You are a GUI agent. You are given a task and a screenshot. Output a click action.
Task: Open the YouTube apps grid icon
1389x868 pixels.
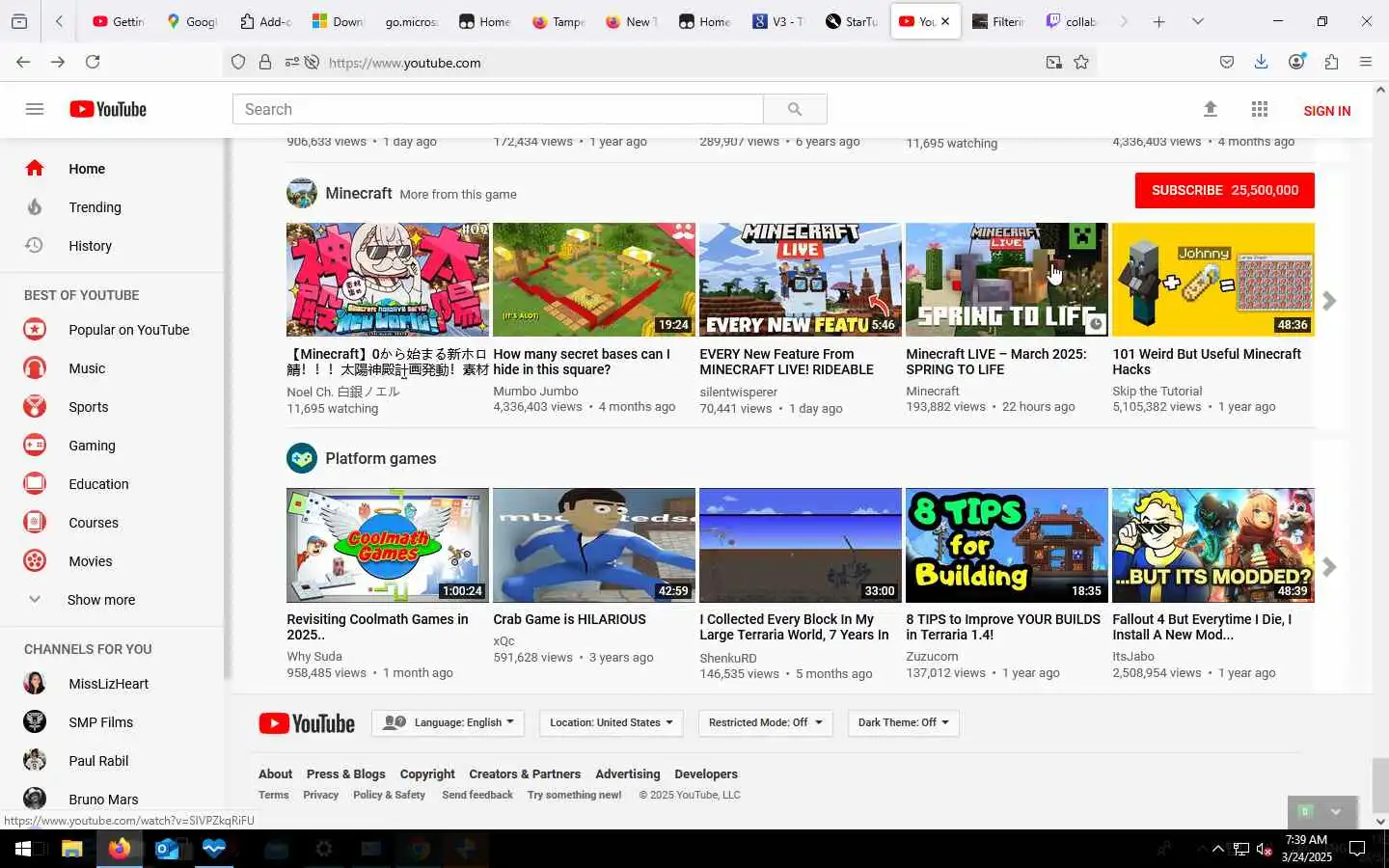pos(1260,109)
